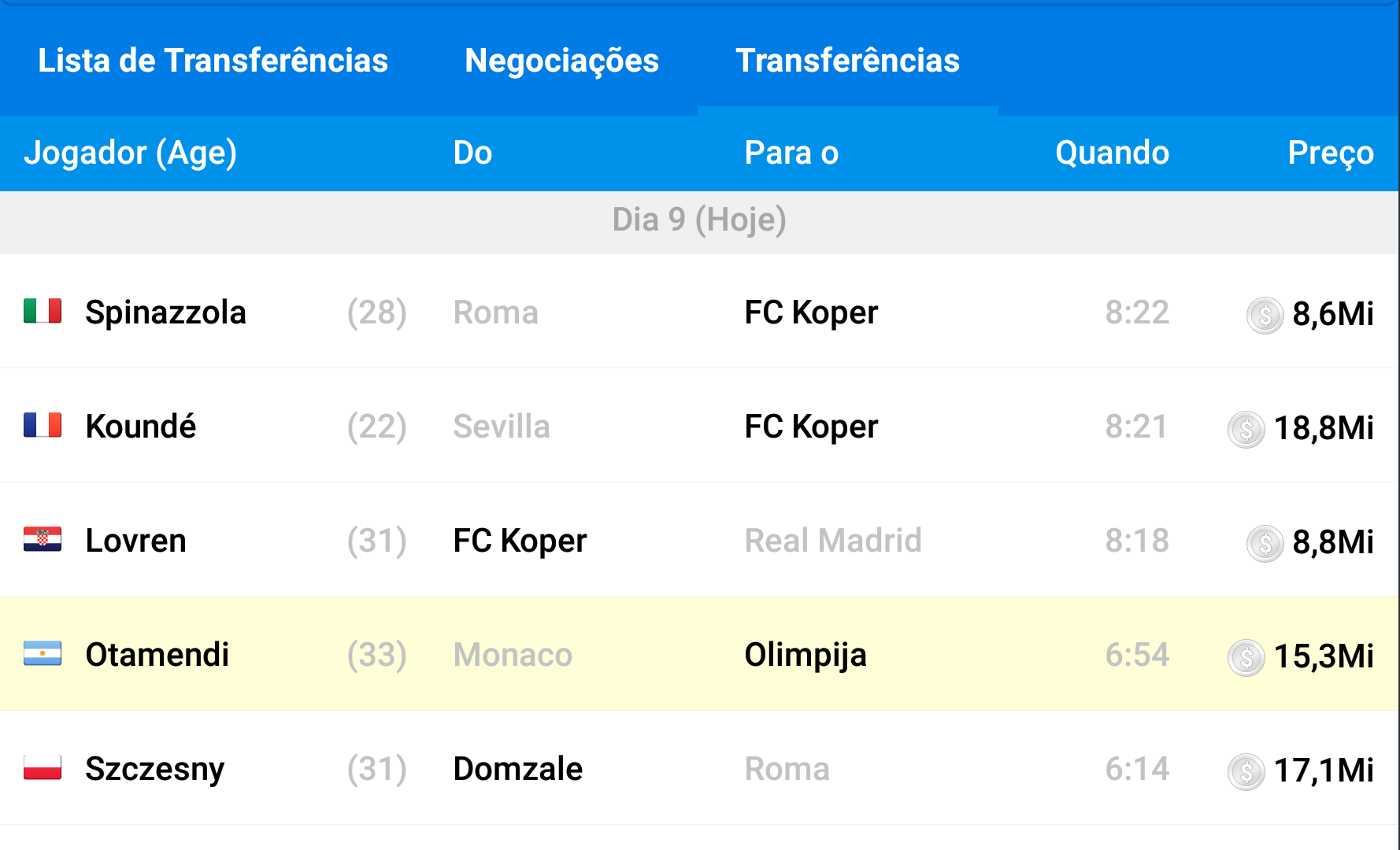Viewport: 1400px width, 850px height.
Task: Click the Quando column header
Action: click(1112, 153)
